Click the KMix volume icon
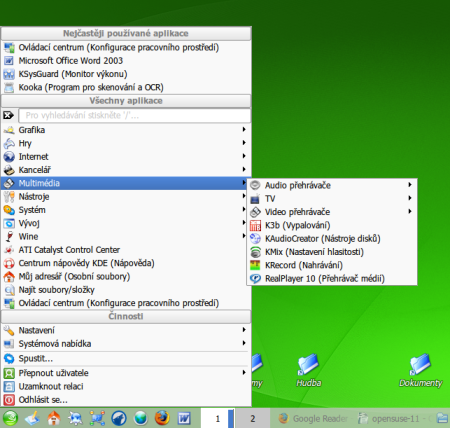This screenshot has width=450, height=428. pyautogui.click(x=255, y=252)
